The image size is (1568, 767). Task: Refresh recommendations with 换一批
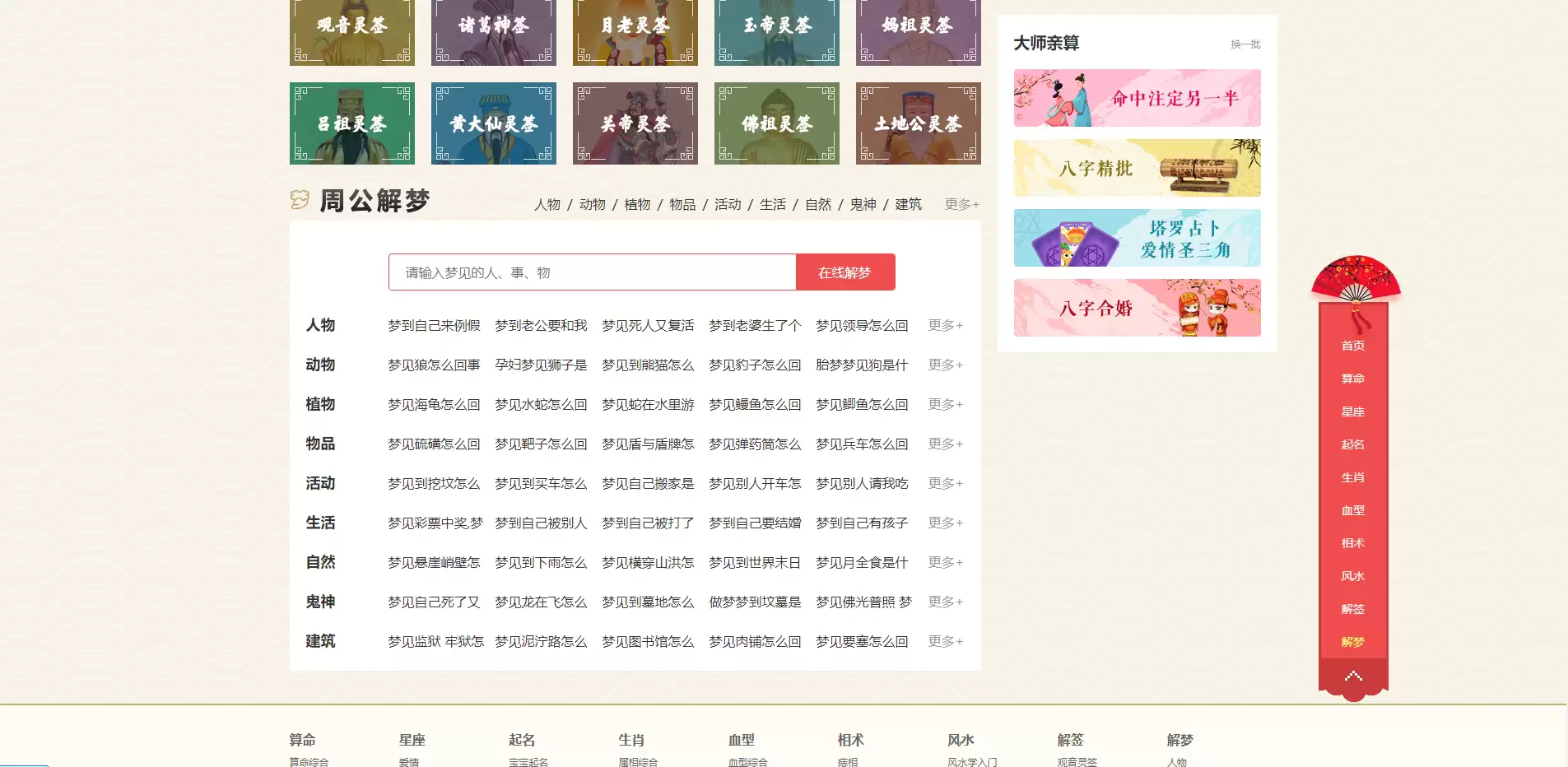click(x=1245, y=44)
